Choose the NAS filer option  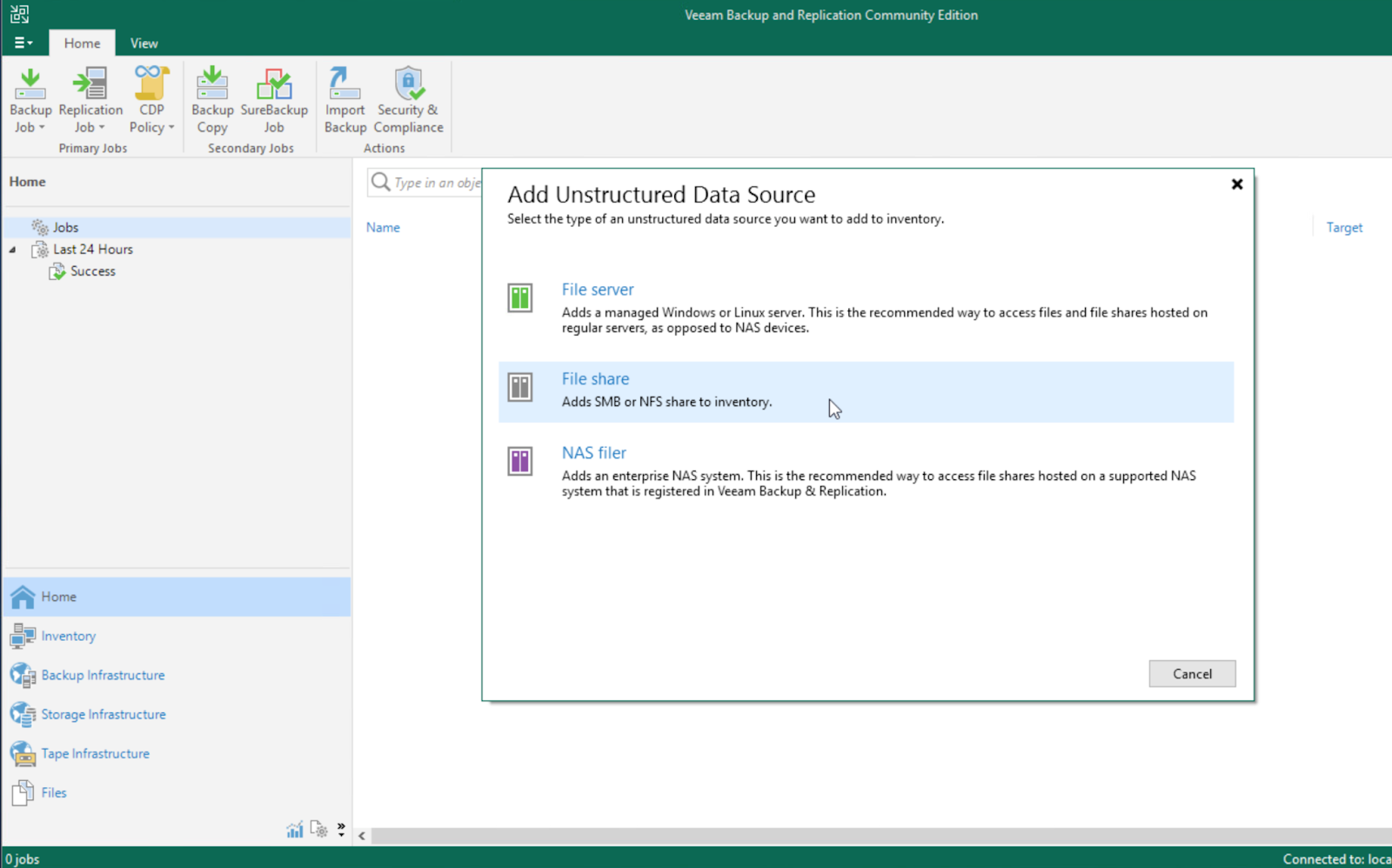[x=866, y=471]
